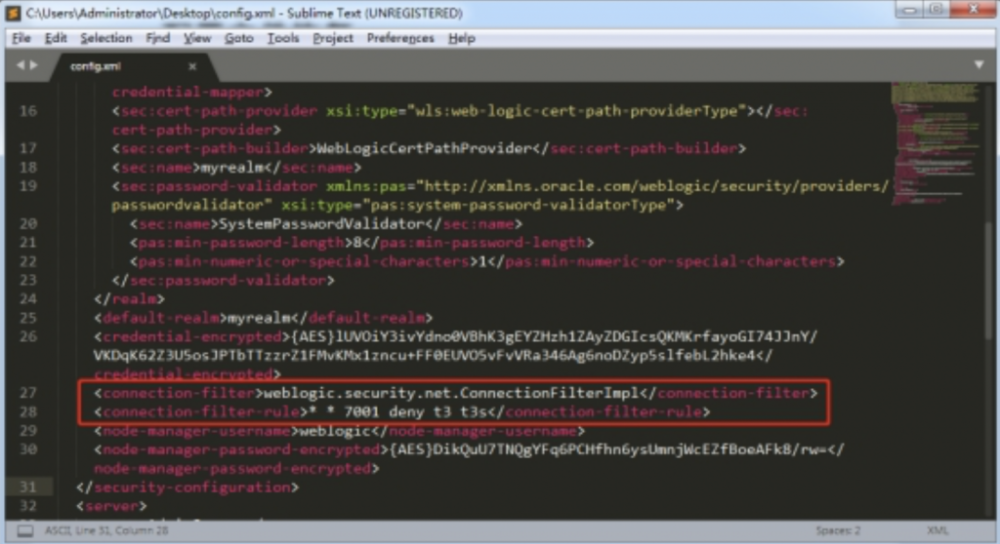Change the XML syntax selector
The width and height of the screenshot is (1000, 544).
tap(937, 531)
